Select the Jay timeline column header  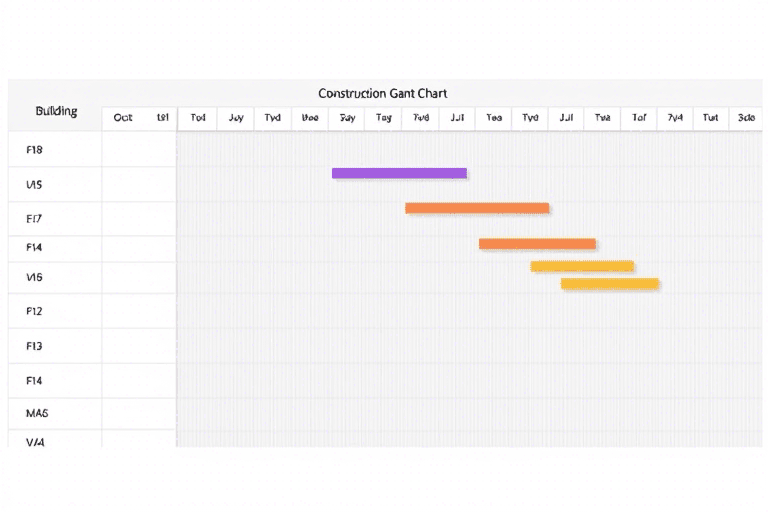click(x=236, y=118)
